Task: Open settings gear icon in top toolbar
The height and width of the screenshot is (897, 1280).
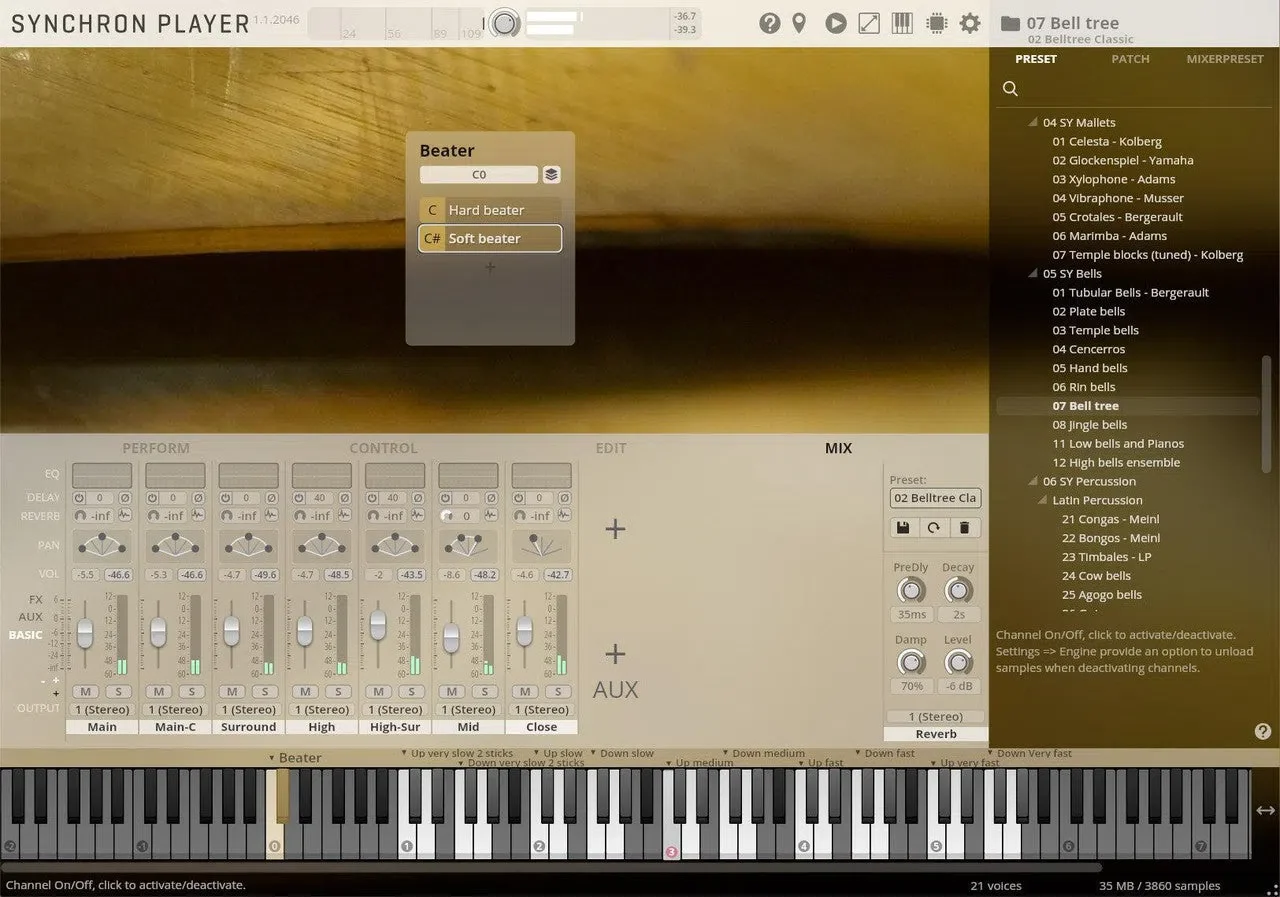Action: pos(970,23)
